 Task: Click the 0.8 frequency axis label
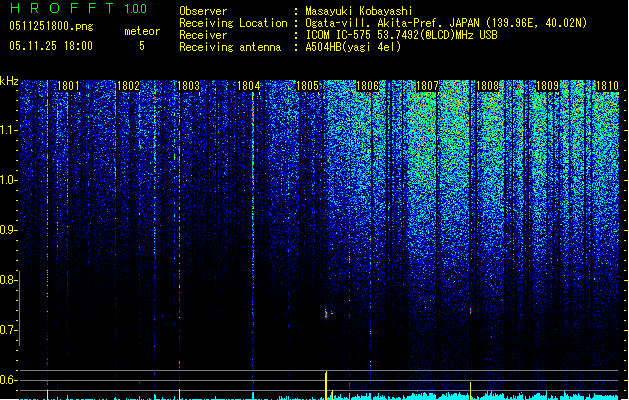tap(9, 280)
